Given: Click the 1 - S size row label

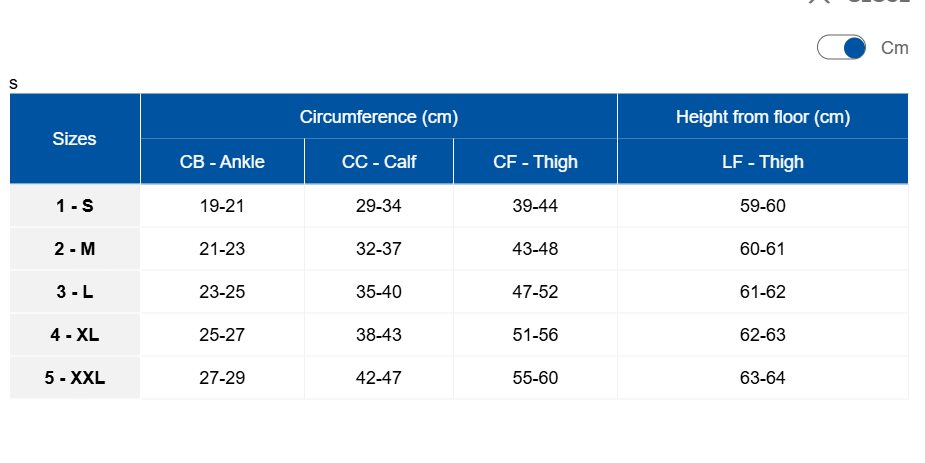Looking at the screenshot, I should 74,206.
